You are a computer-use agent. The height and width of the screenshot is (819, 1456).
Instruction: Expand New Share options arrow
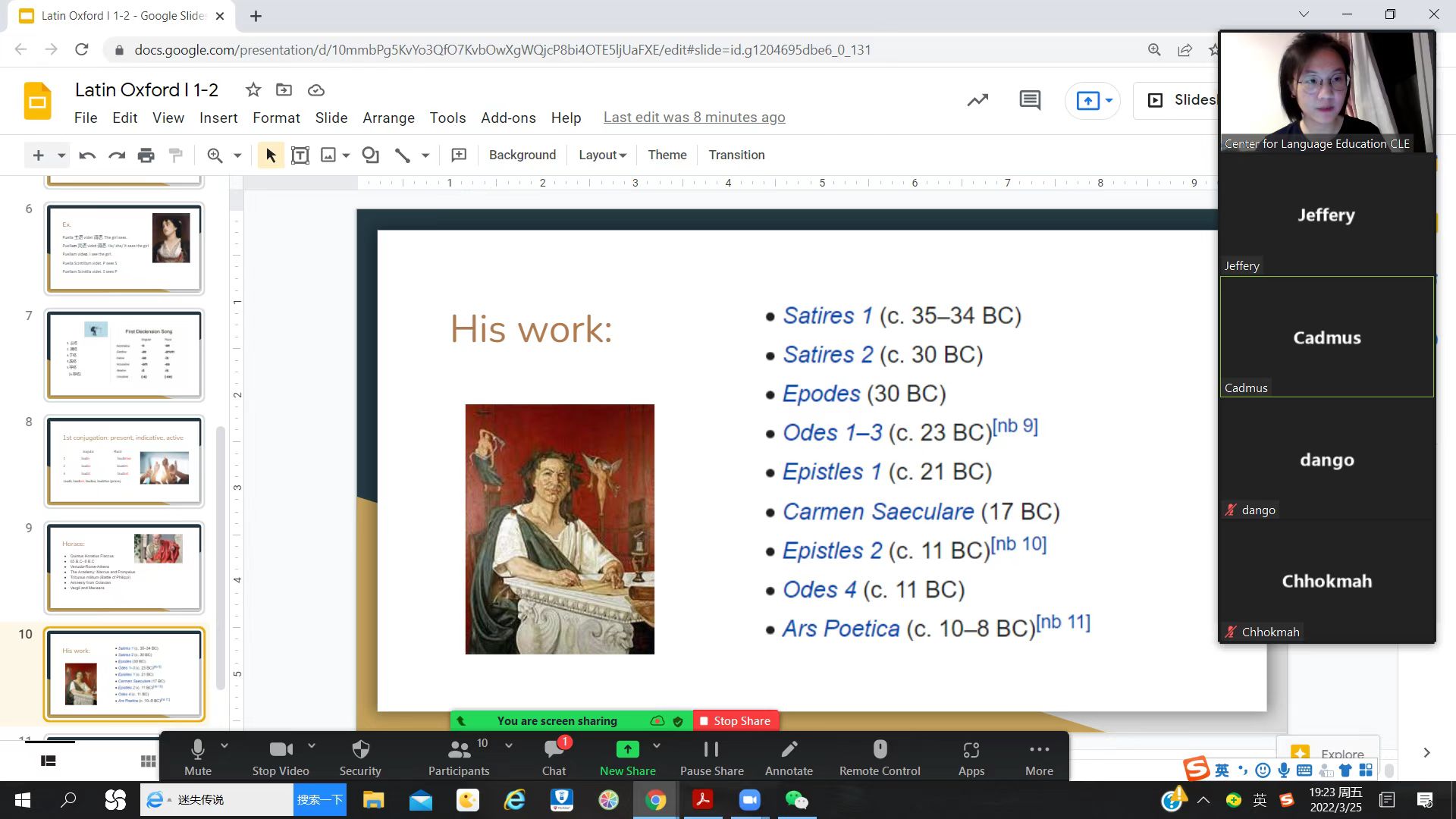click(x=657, y=746)
